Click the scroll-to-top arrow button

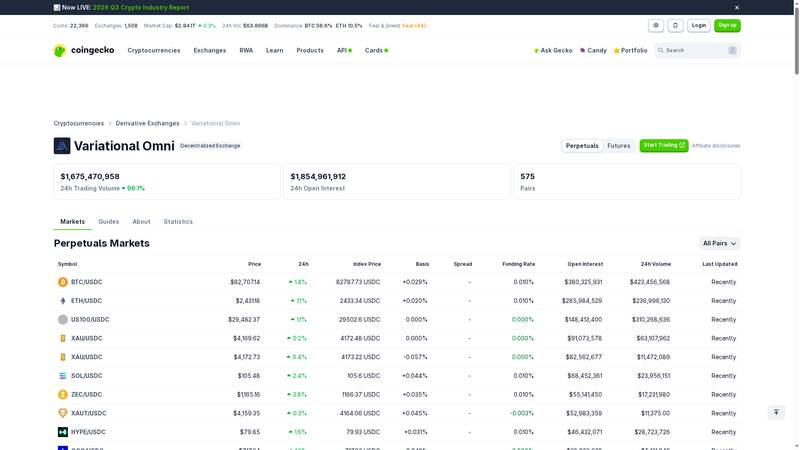pos(776,412)
